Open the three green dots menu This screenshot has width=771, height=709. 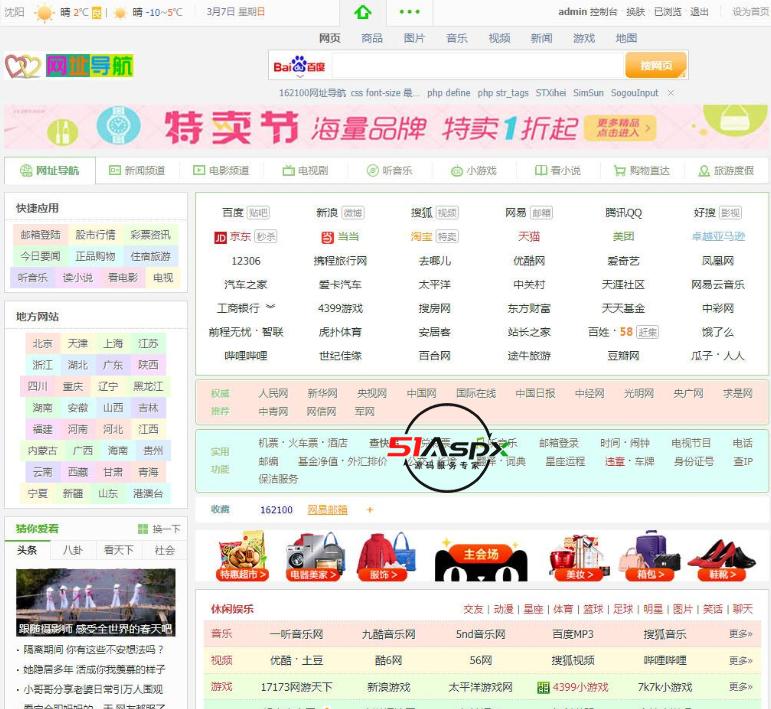[410, 12]
